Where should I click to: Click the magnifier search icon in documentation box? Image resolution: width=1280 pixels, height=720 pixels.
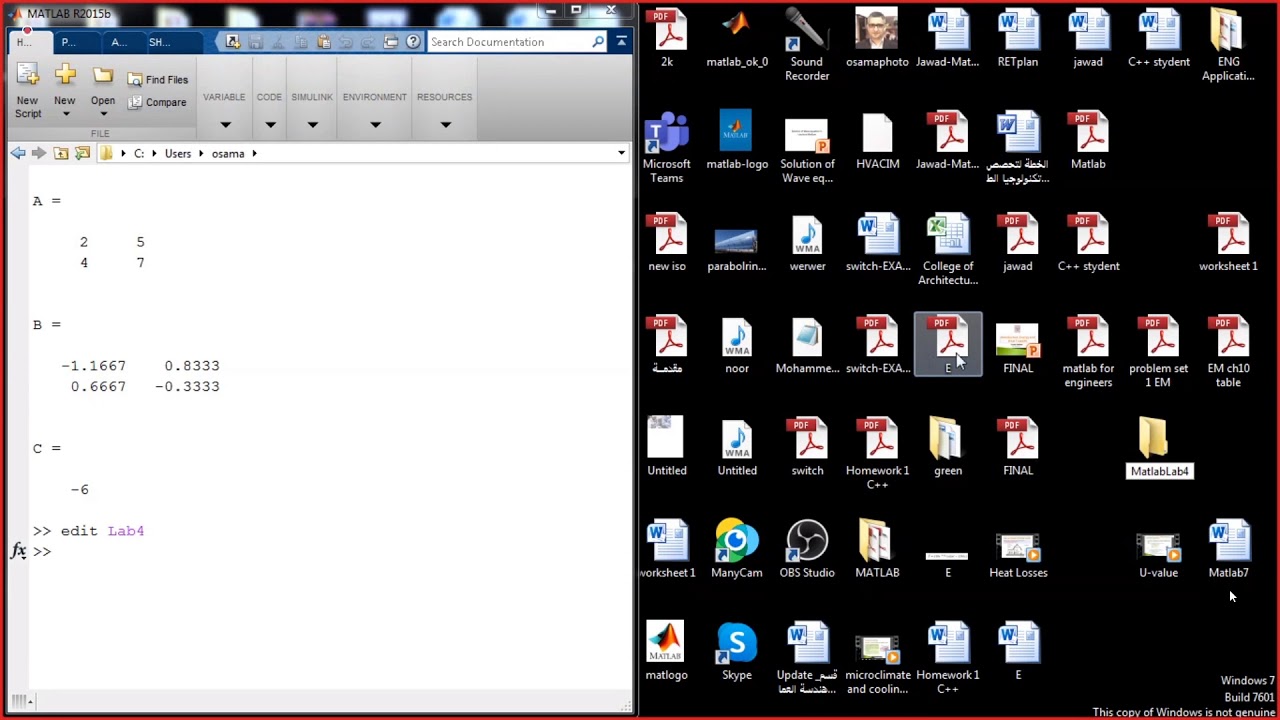[x=598, y=42]
